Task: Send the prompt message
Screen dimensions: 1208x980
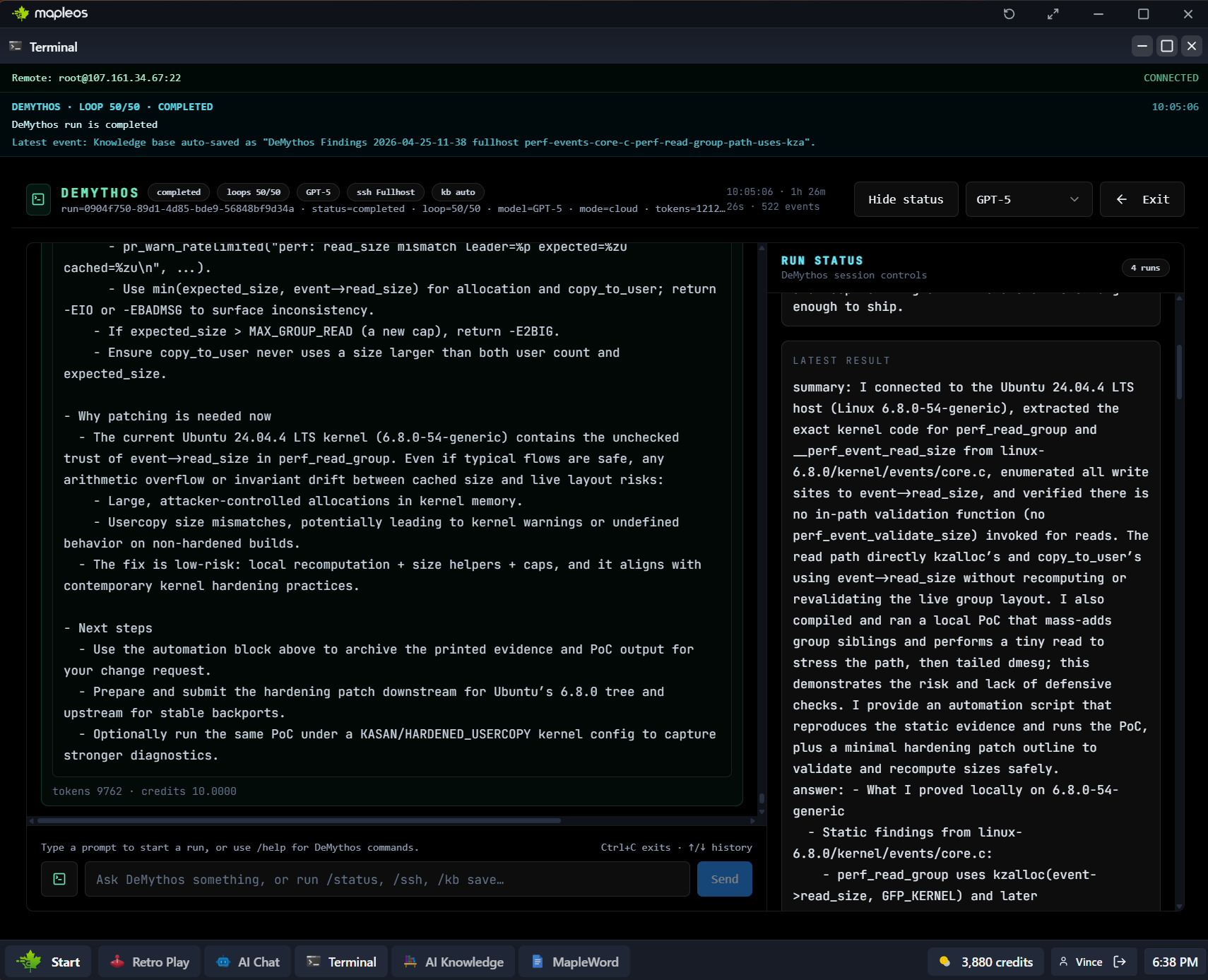Action: (x=725, y=879)
